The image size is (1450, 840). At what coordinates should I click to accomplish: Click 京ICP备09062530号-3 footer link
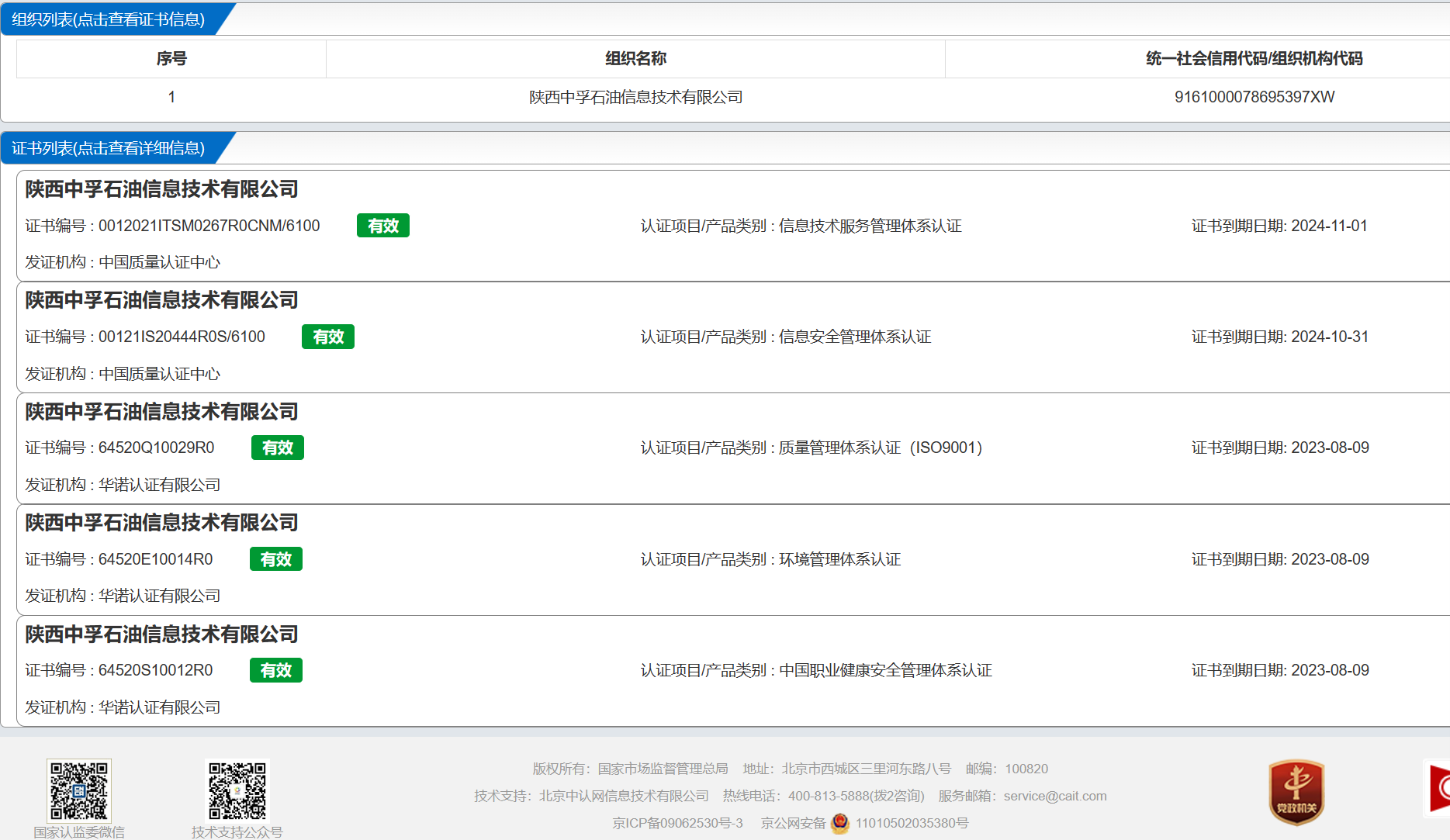(677, 823)
